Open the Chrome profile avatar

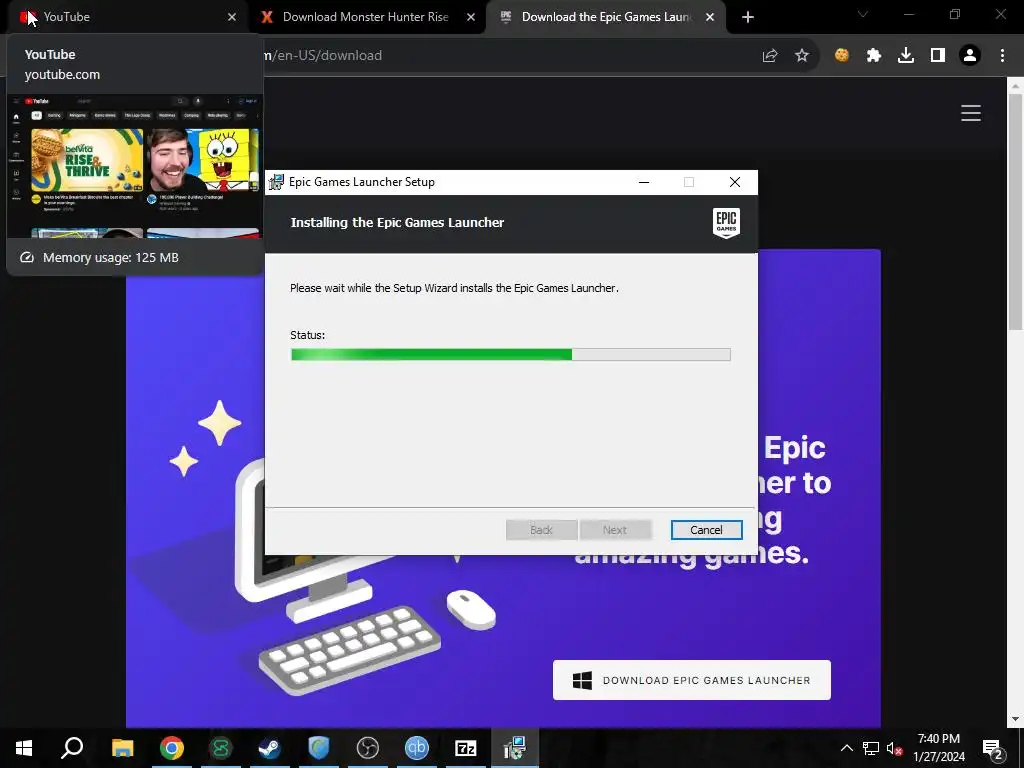point(970,56)
